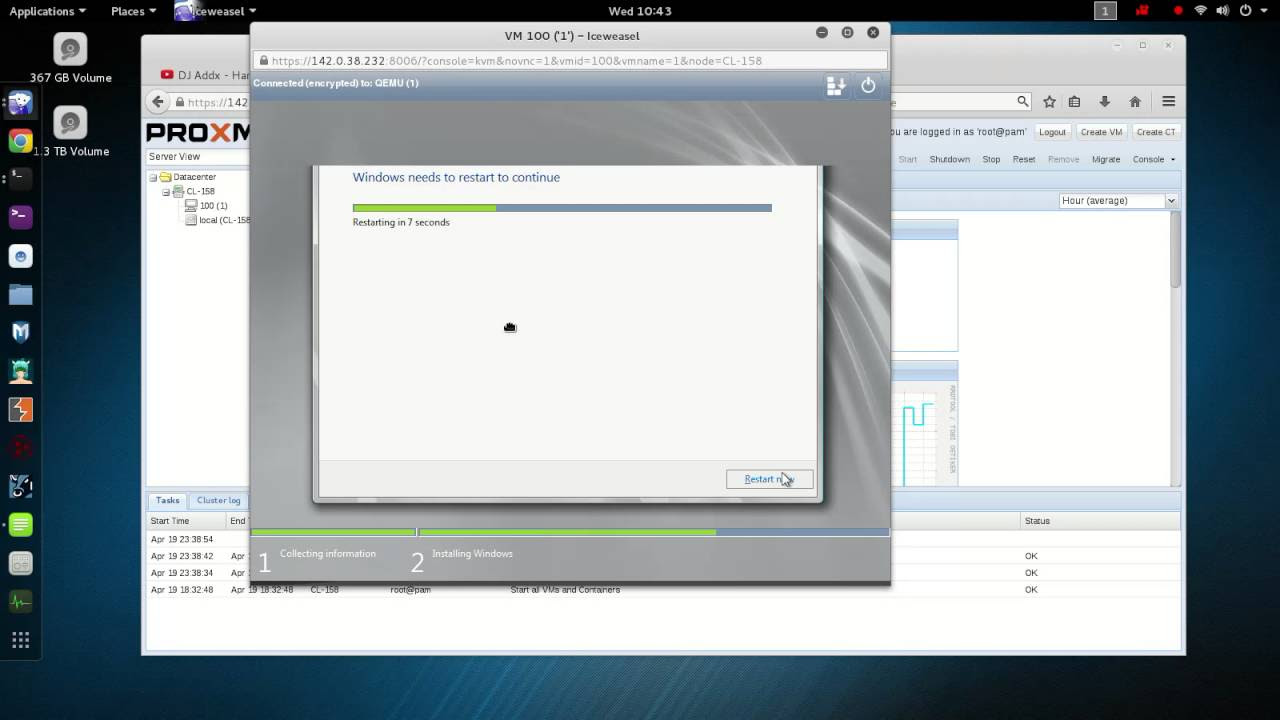Open the green notes dock icon
The height and width of the screenshot is (720, 1280).
[20, 525]
